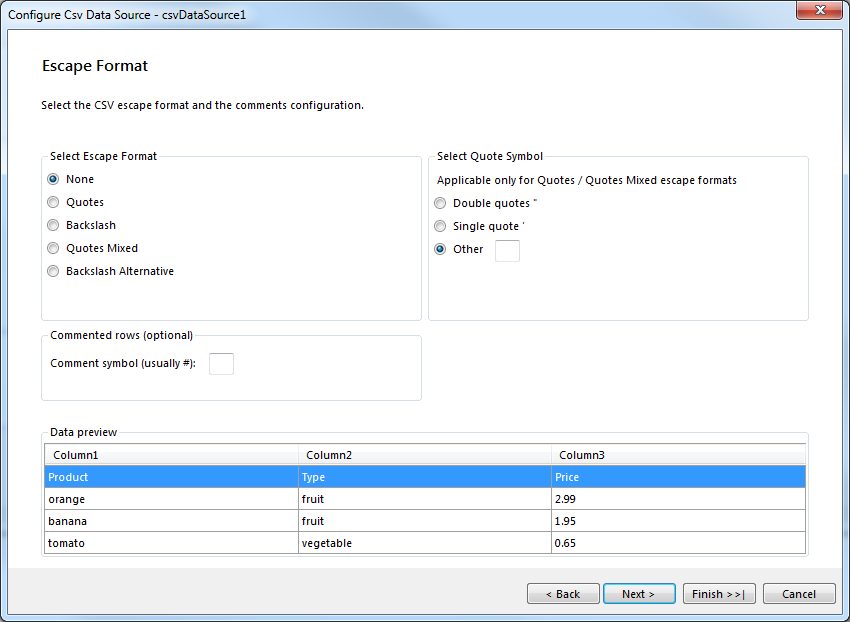Select the Backslash Alternative escape format
Viewport: 850px width, 622px height.
(x=52, y=271)
